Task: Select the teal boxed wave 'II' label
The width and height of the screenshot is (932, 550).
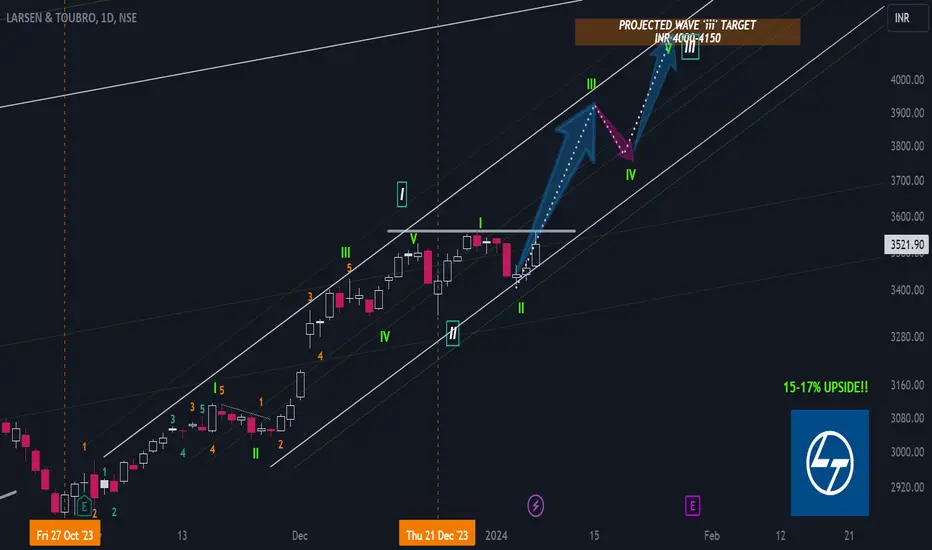Action: coord(452,333)
